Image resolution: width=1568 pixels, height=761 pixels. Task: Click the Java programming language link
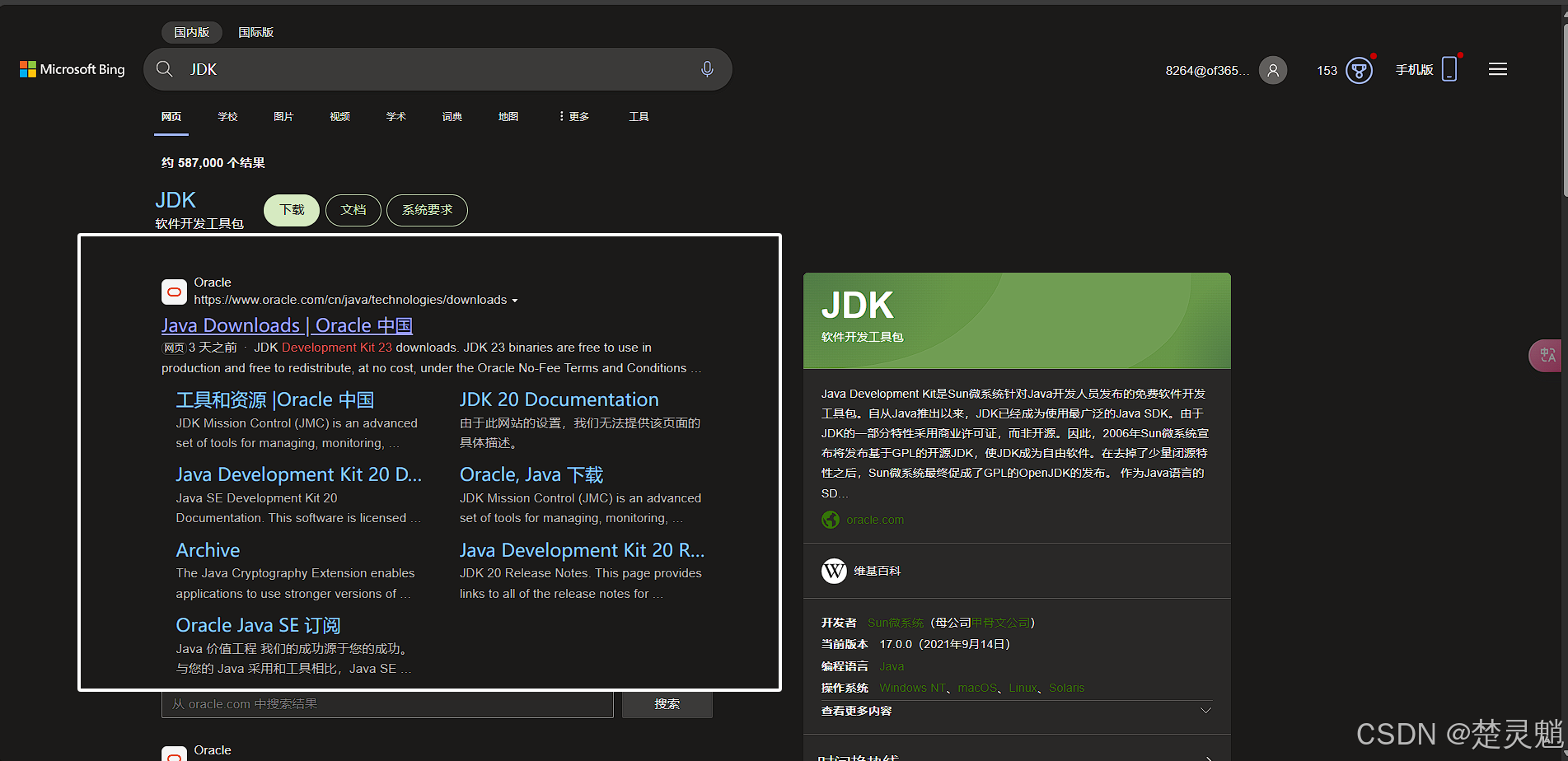(x=892, y=666)
